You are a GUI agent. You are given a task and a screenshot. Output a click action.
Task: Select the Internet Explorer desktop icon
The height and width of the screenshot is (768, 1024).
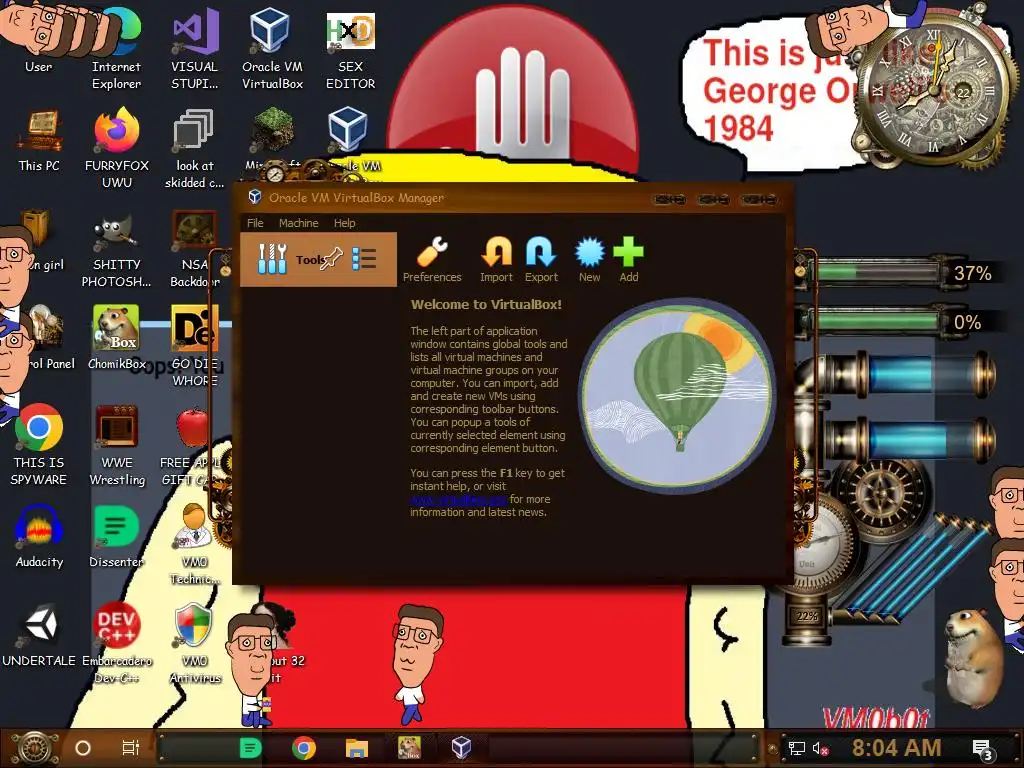[x=116, y=49]
